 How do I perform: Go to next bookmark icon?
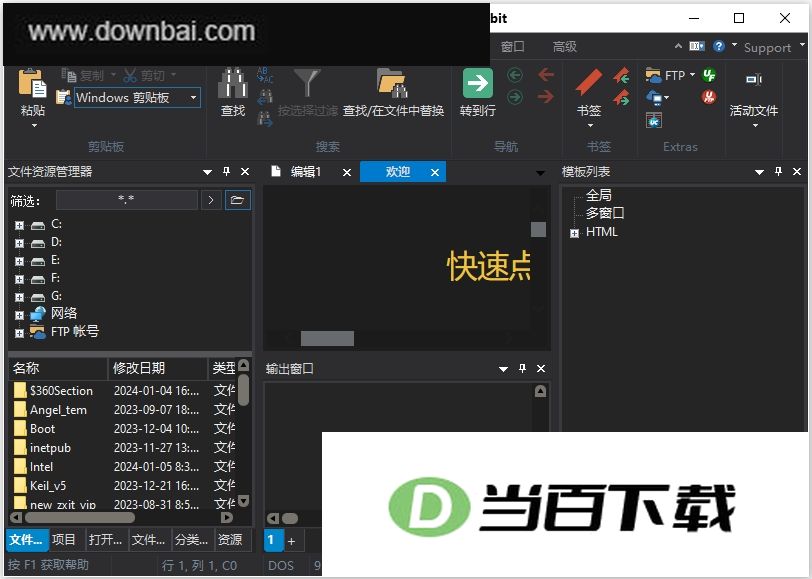(x=621, y=97)
